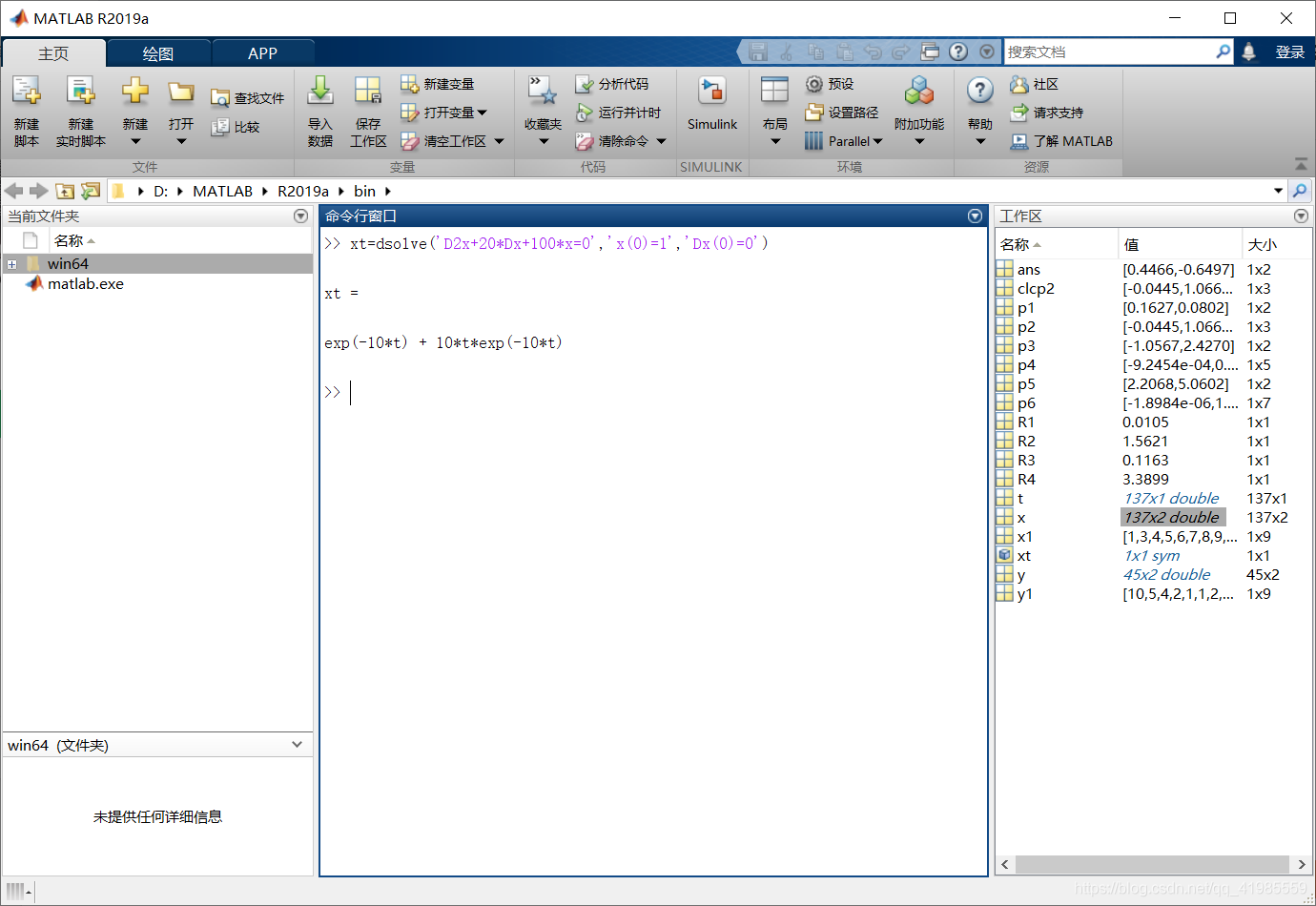Click the 导入数据 (Import Data) icon
This screenshot has height=906, width=1316.
coord(320,92)
